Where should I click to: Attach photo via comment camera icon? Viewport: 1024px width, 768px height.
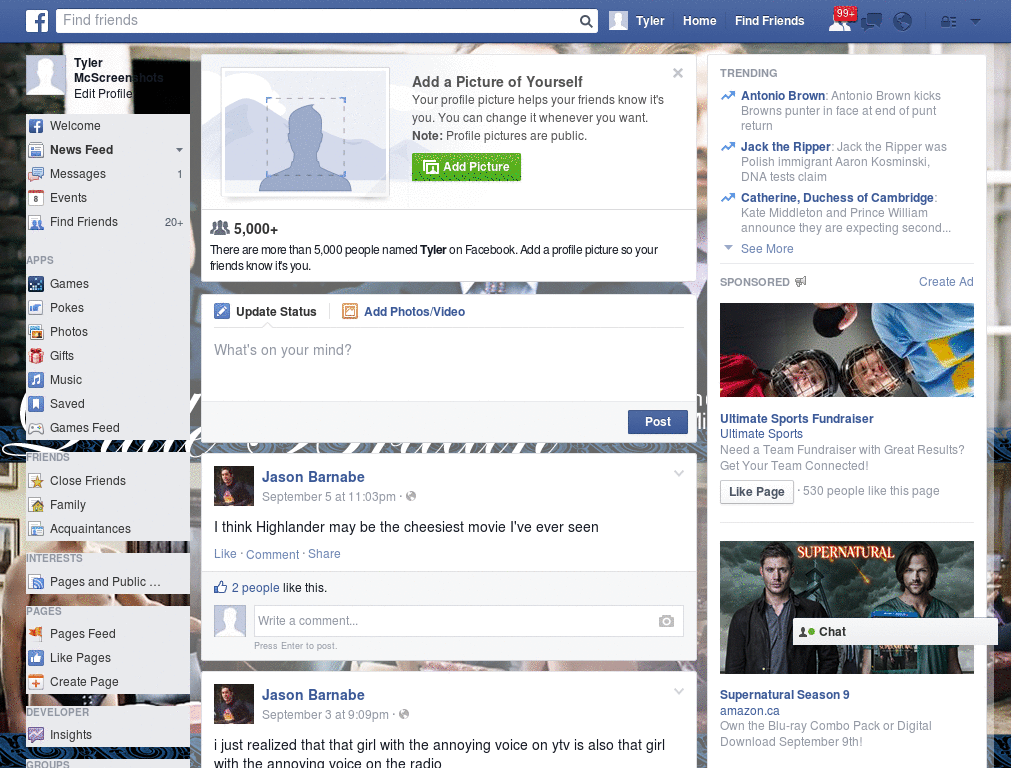(x=666, y=621)
